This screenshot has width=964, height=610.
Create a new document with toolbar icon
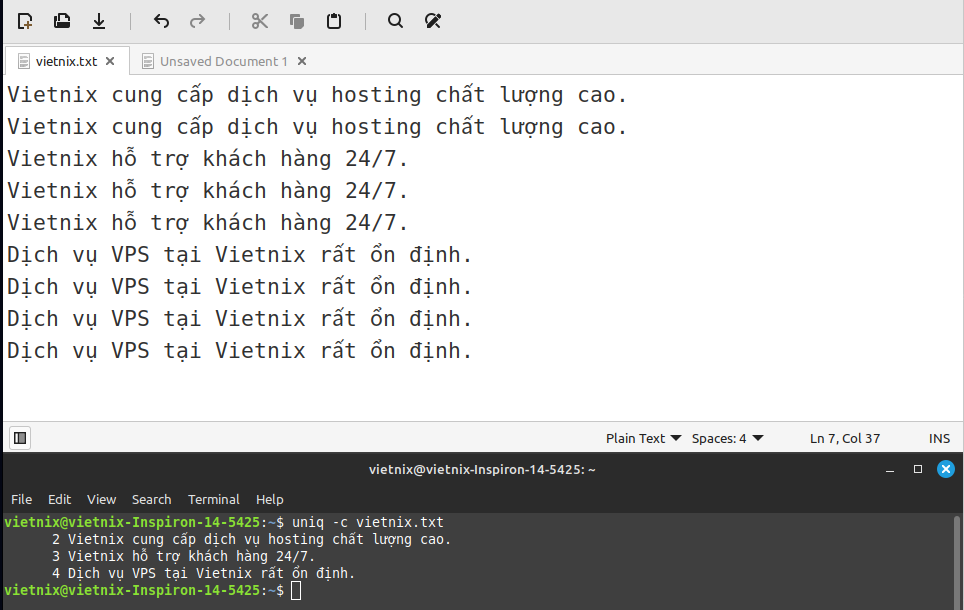pyautogui.click(x=25, y=21)
